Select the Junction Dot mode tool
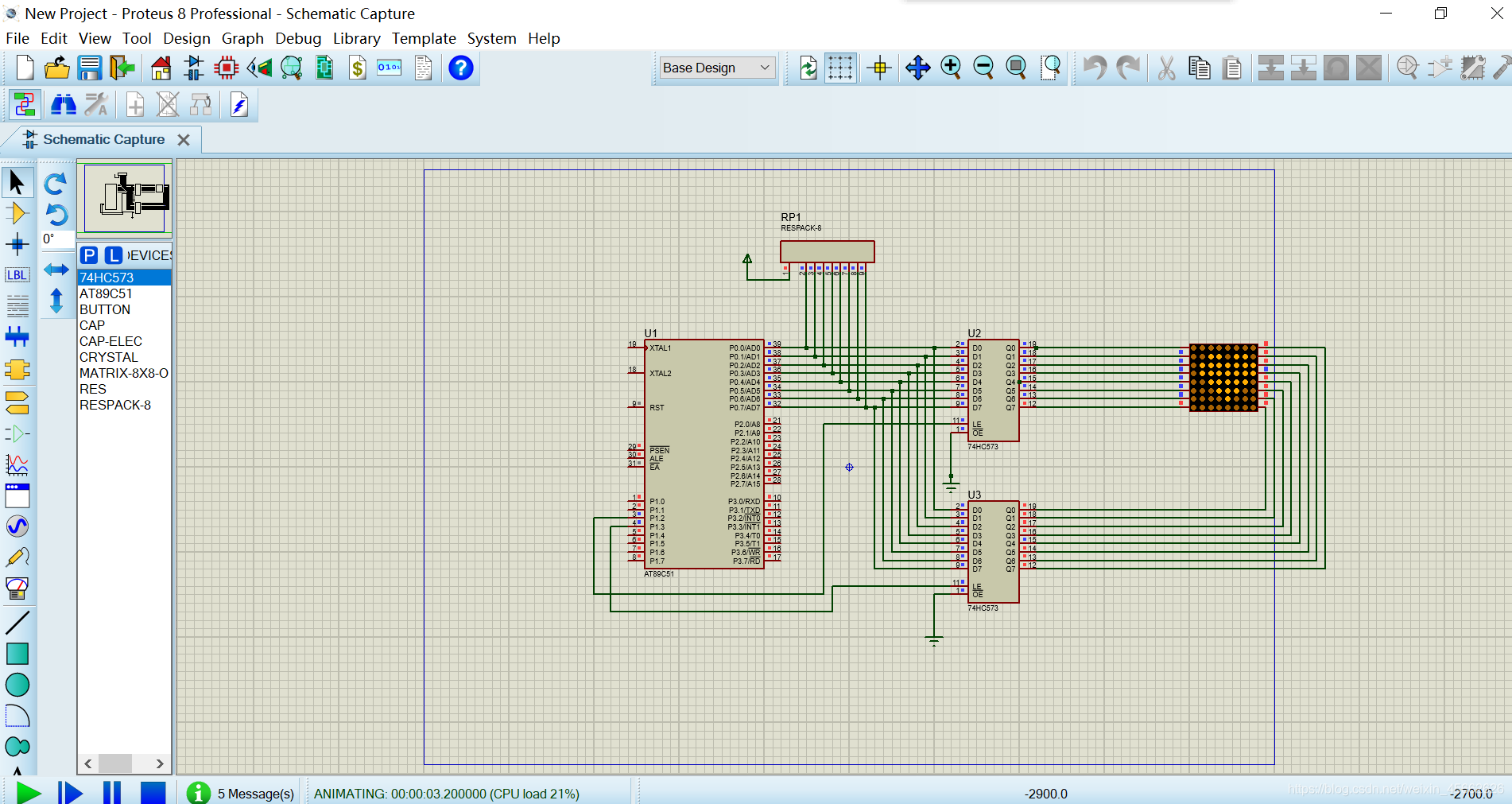The height and width of the screenshot is (804, 1512). coord(17,244)
